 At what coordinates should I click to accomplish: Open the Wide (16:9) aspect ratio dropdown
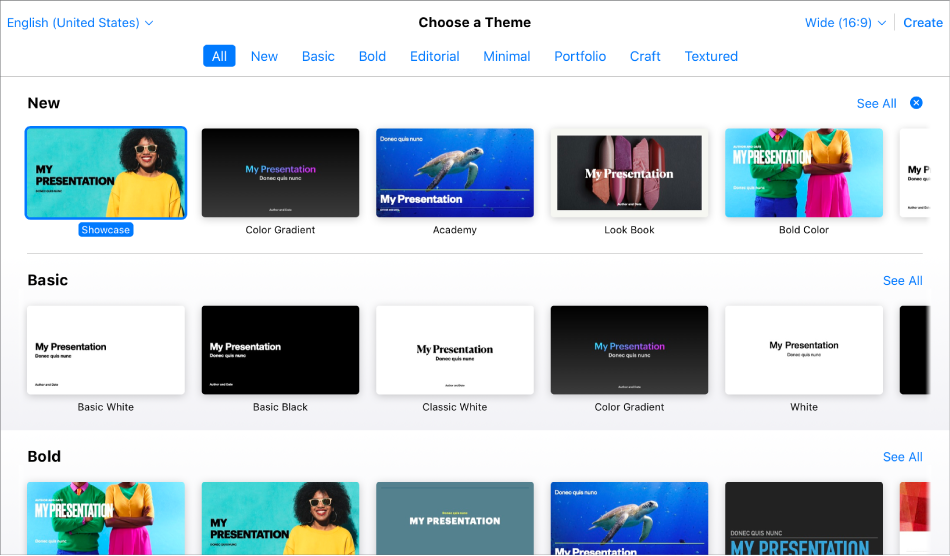[845, 23]
